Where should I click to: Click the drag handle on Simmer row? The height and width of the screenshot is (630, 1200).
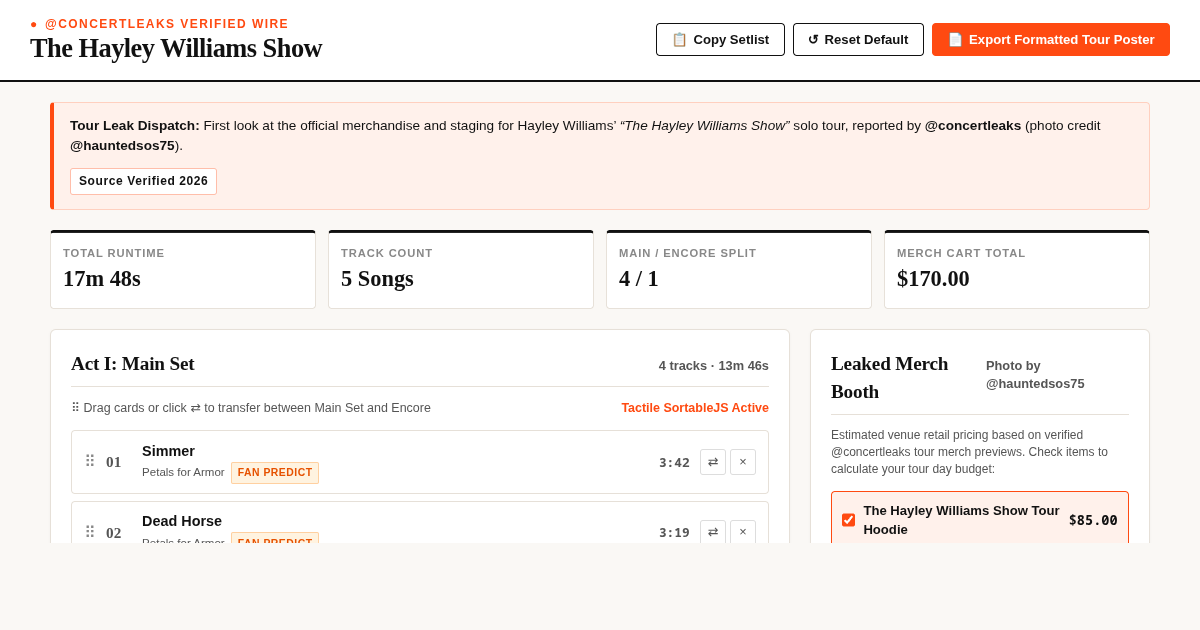(x=90, y=462)
